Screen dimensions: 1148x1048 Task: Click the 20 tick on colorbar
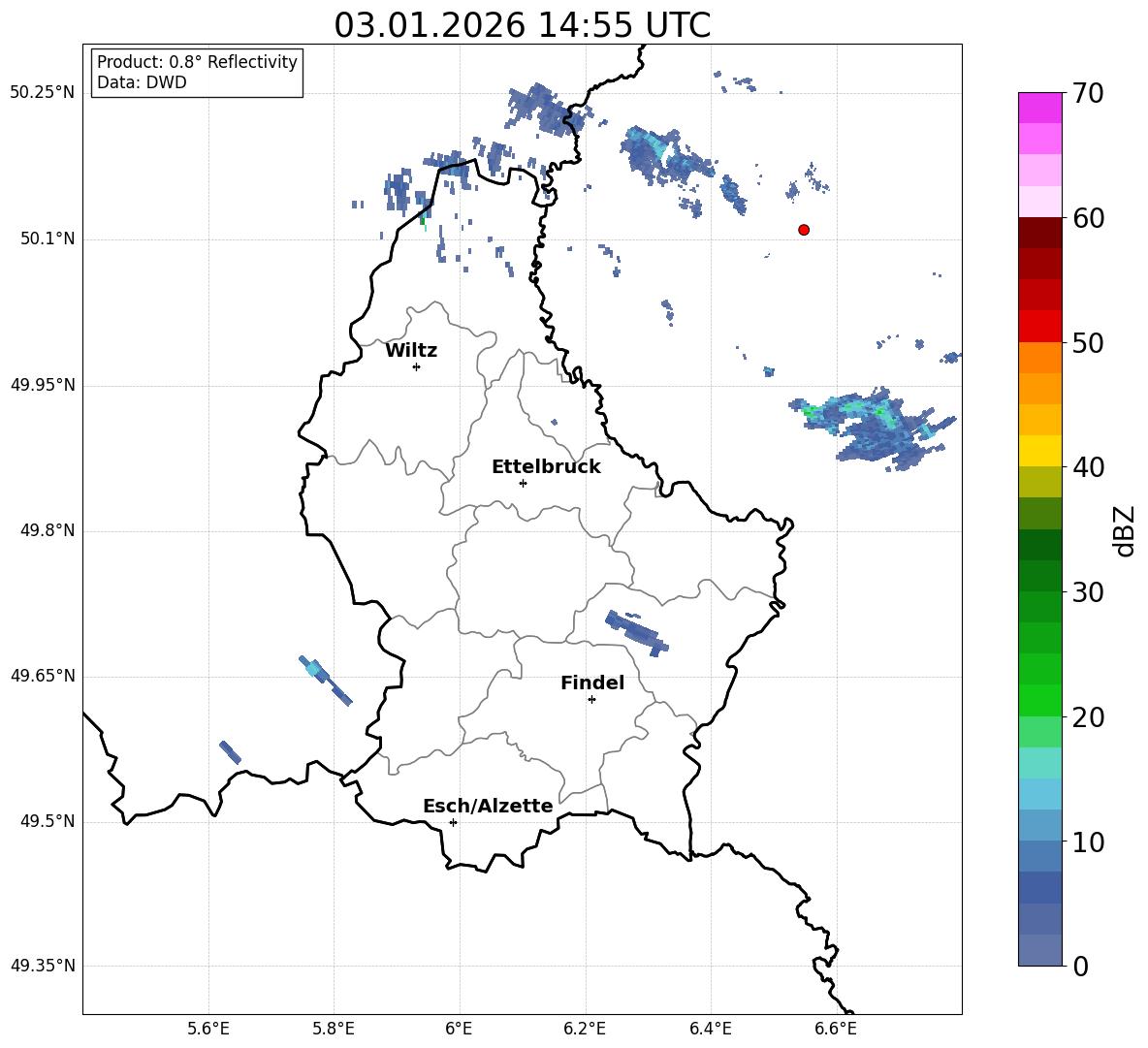tap(1088, 716)
